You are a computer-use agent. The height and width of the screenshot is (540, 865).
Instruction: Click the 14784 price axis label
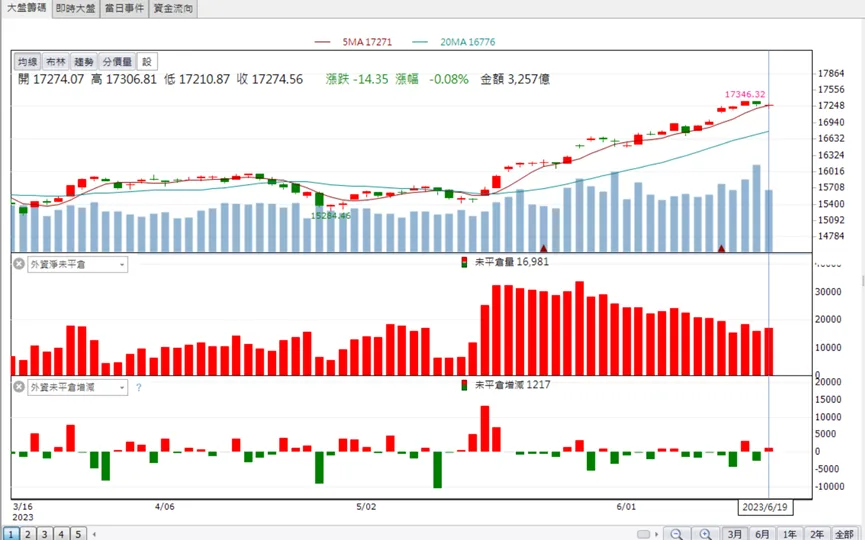tap(831, 236)
